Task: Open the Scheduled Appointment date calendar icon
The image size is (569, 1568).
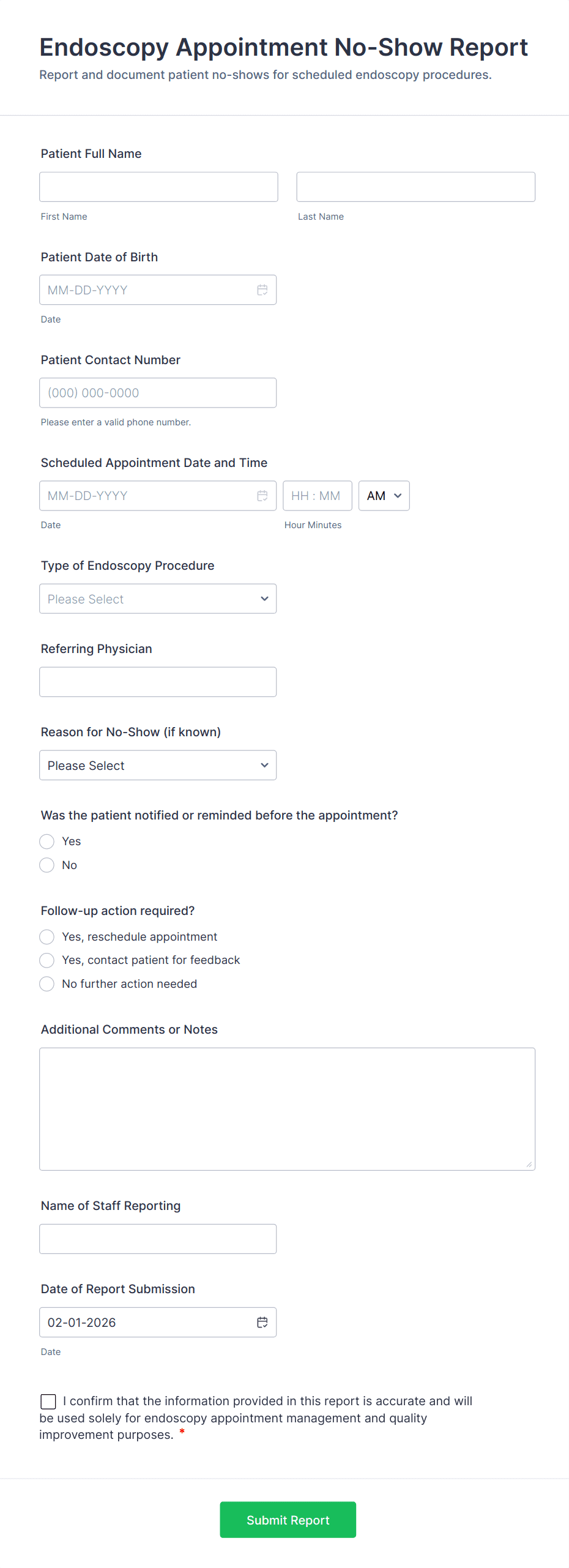Action: (x=262, y=496)
